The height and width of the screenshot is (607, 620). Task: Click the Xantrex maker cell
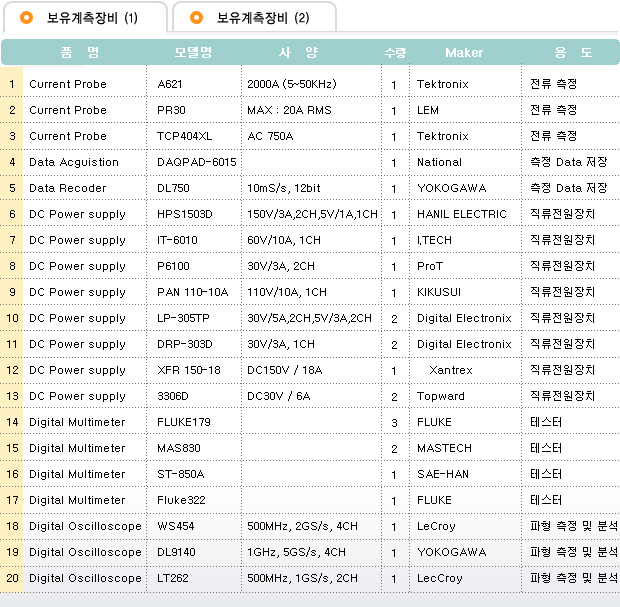(x=451, y=370)
